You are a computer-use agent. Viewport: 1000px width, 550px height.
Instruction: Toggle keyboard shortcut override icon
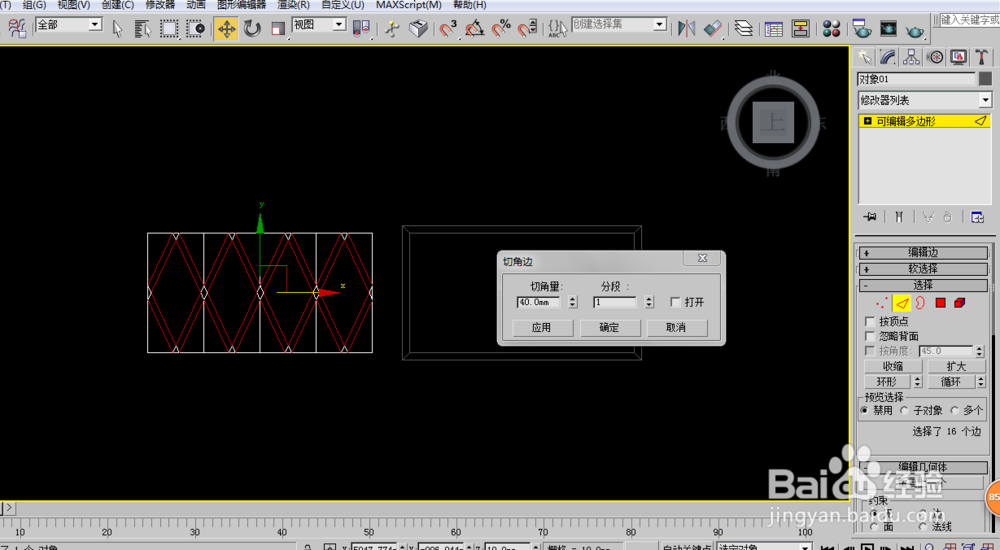(418, 29)
